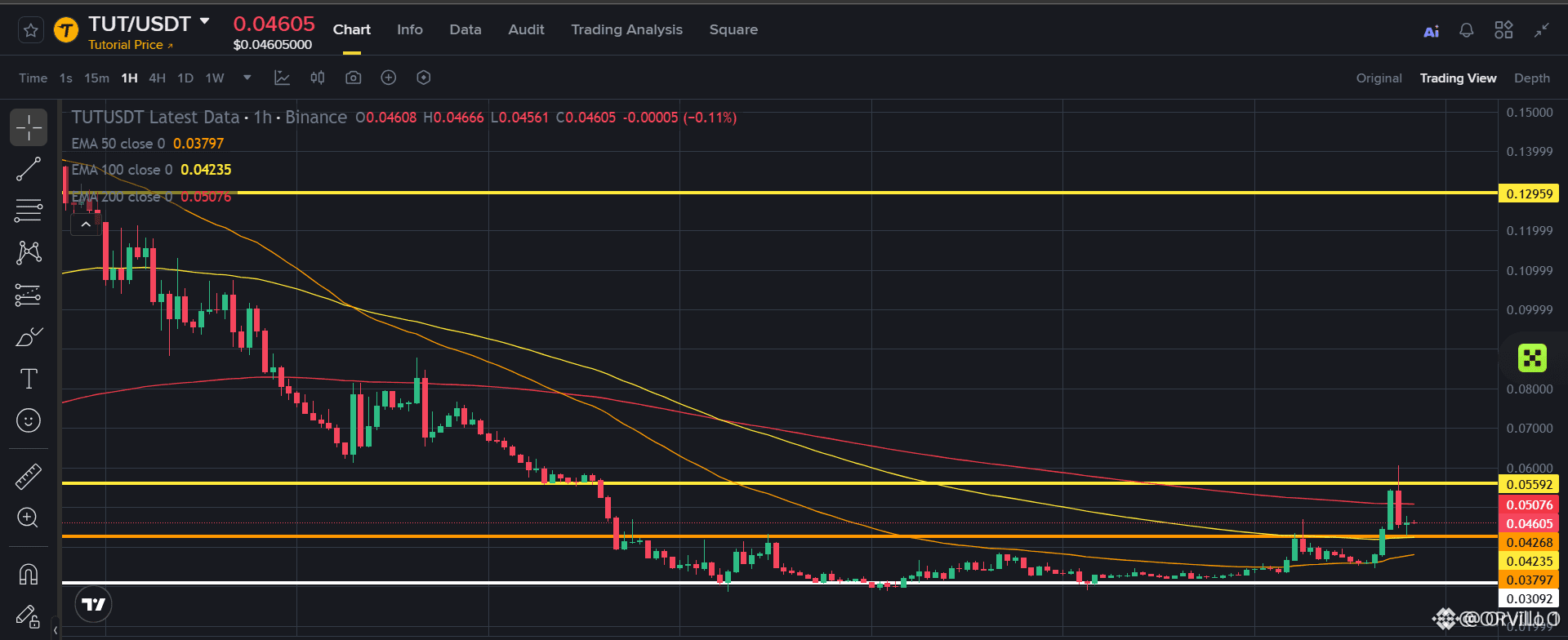
Task: Click the EMA 100 close indicator label
Action: pos(122,170)
